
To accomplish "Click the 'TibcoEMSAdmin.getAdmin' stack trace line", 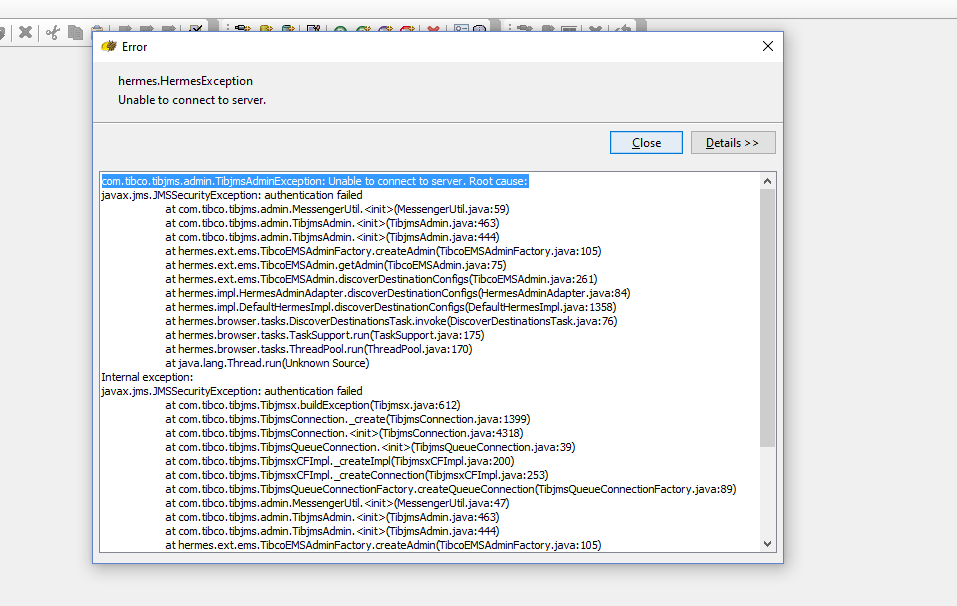I will click(x=336, y=265).
